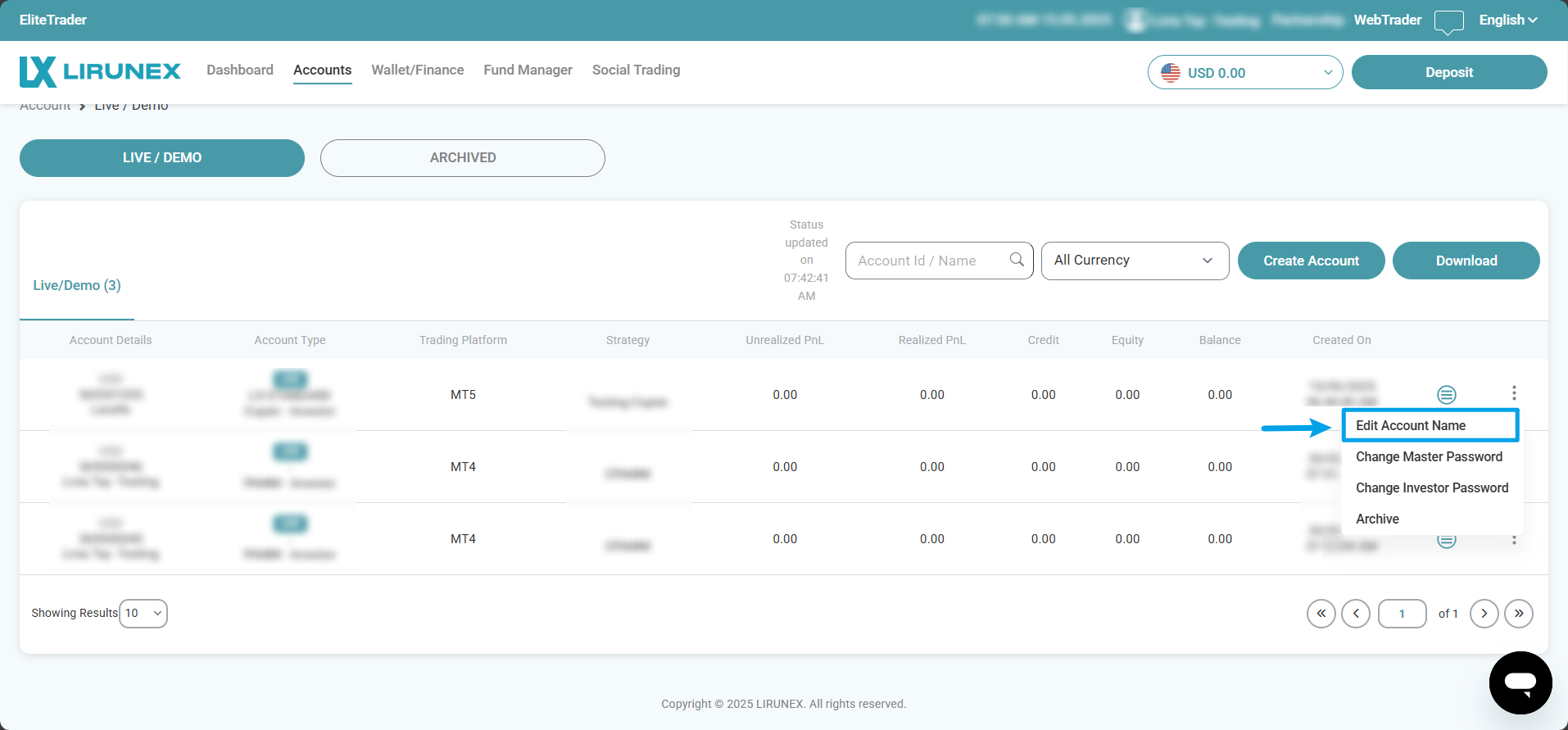Expand the All Currency dropdown
Image resolution: width=1568 pixels, height=730 pixels.
(1134, 261)
